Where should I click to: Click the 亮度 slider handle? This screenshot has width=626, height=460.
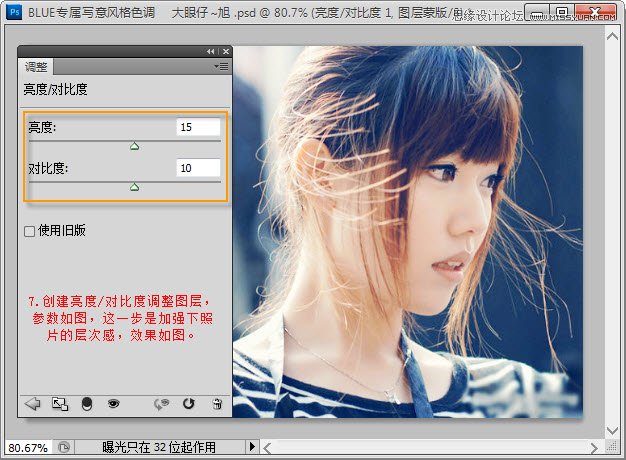pos(134,146)
